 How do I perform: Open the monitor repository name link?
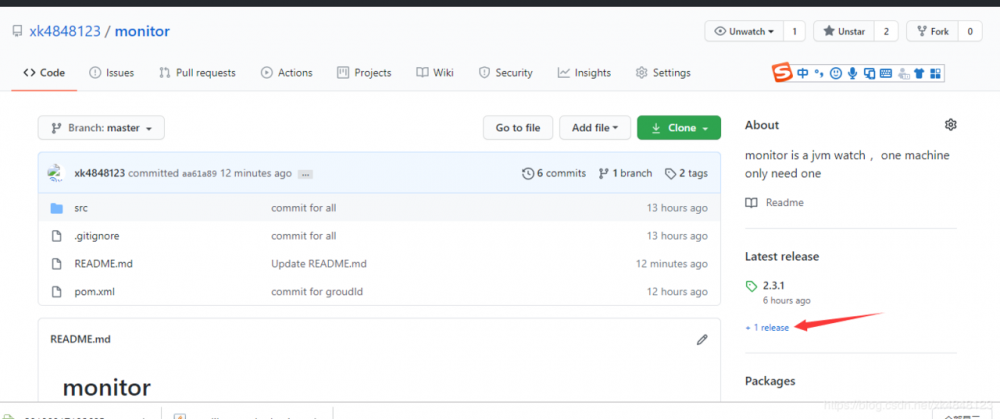pos(142,31)
